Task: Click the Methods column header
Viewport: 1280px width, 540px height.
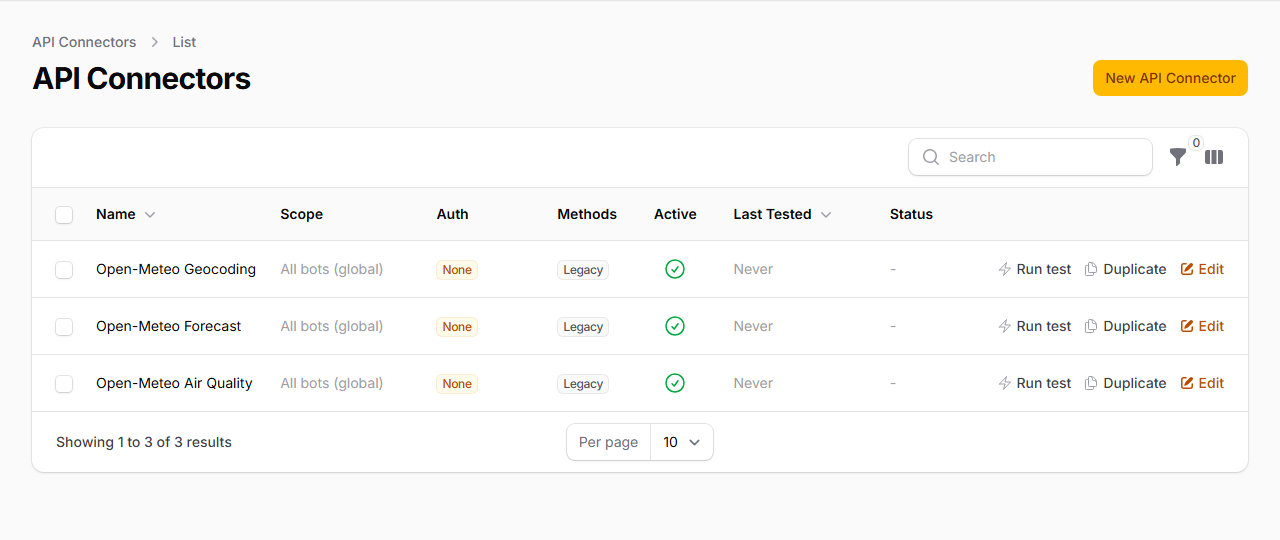Action: [x=587, y=214]
